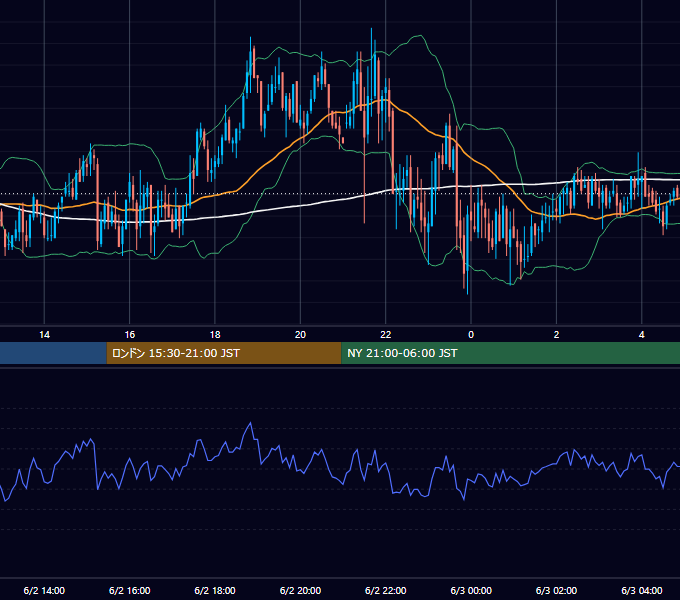Click the 22 hour axis label

click(x=386, y=335)
